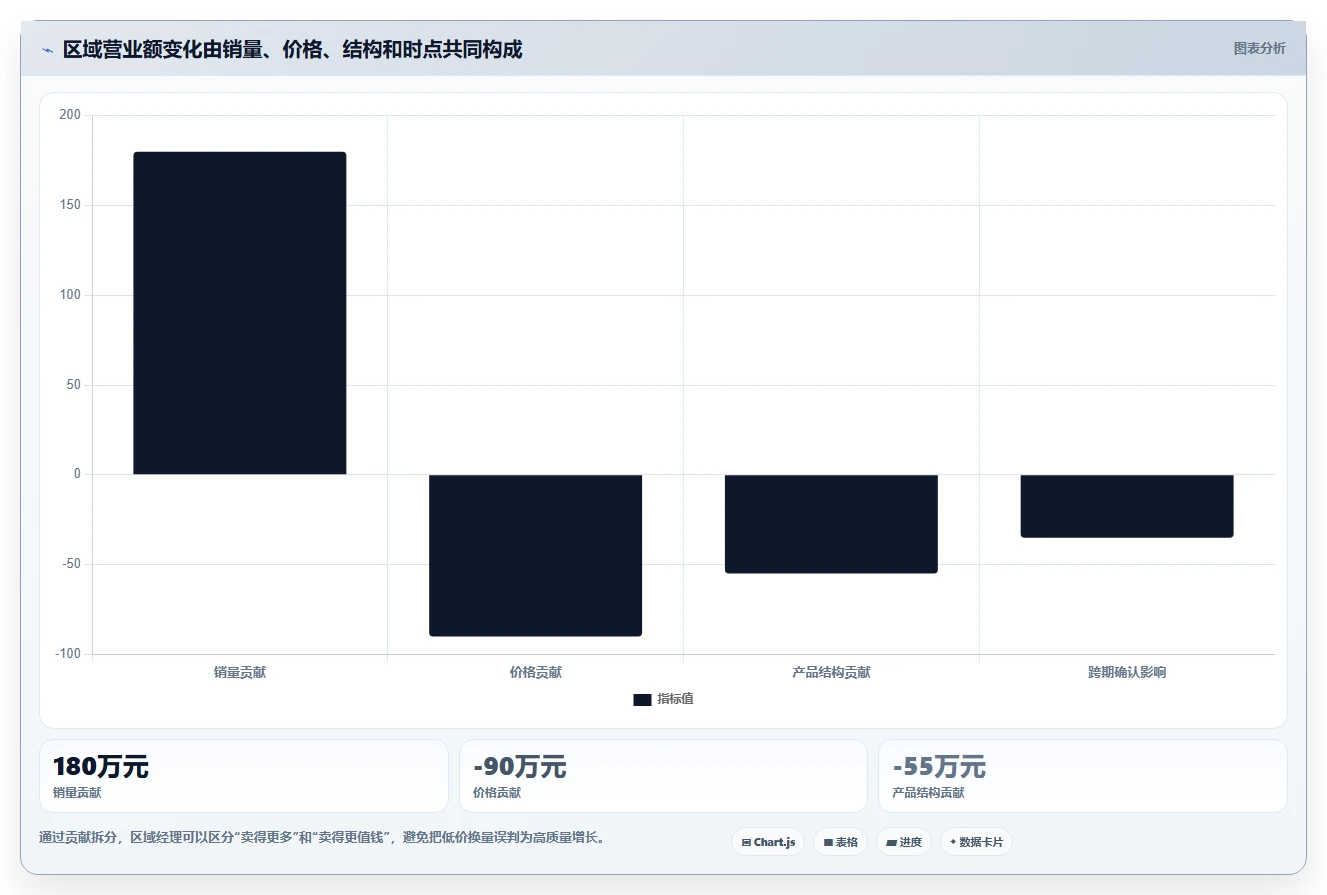
Task: Click the 价格贡献 negative bar
Action: click(x=535, y=555)
